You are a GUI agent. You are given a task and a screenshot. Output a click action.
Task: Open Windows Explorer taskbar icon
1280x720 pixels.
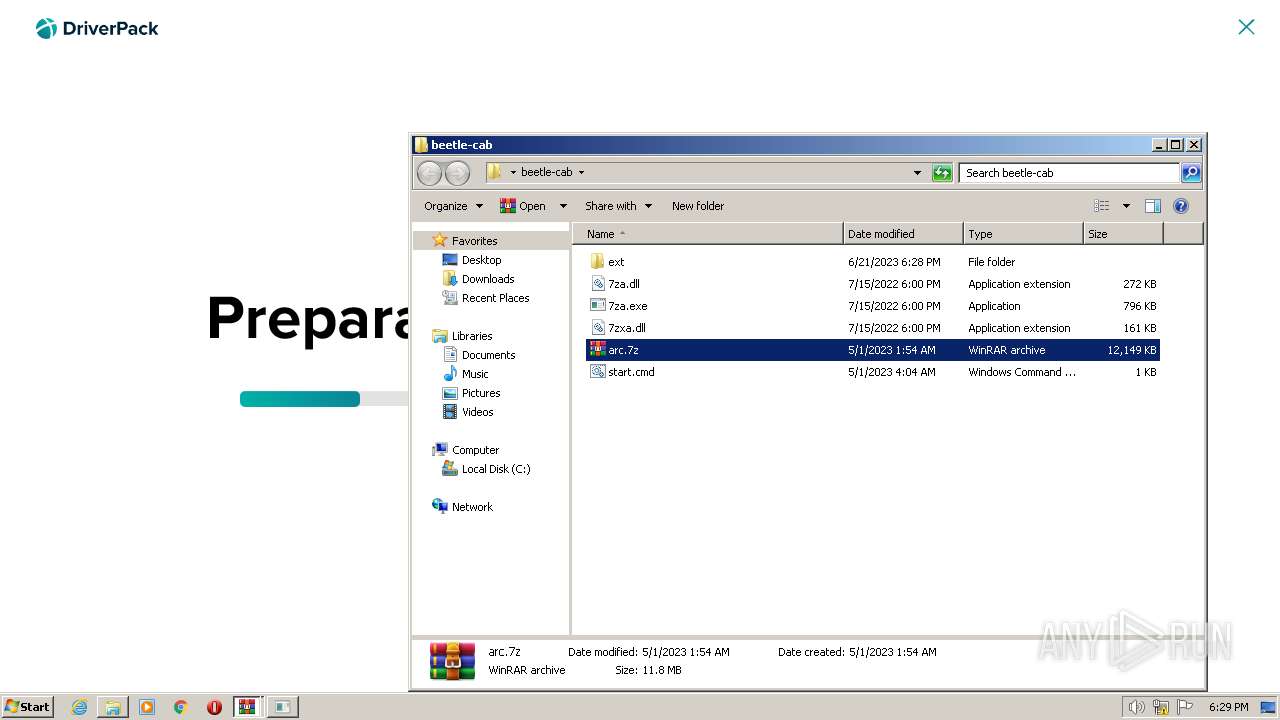(113, 707)
